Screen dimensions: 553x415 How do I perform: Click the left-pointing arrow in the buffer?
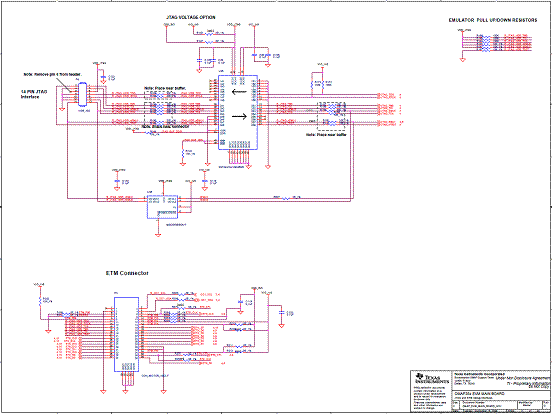(239, 92)
